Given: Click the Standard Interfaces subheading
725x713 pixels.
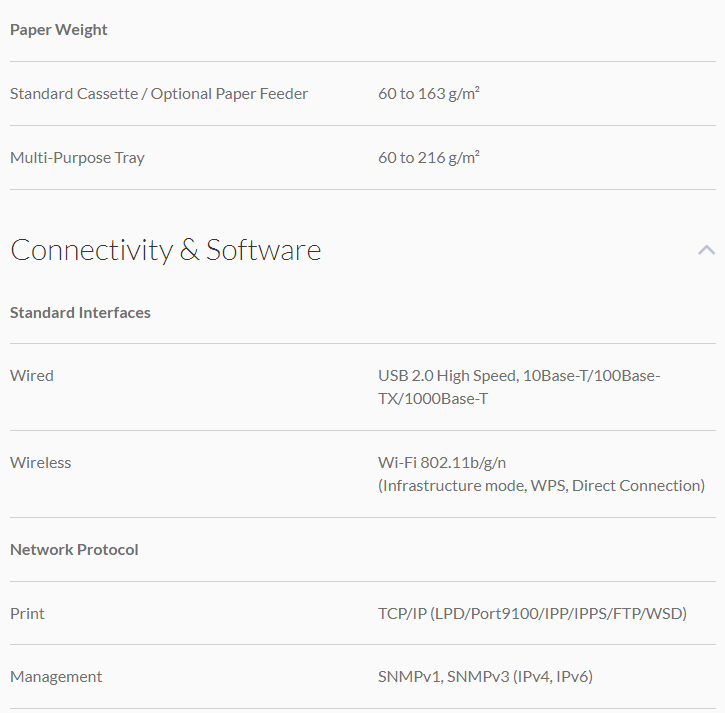Looking at the screenshot, I should pyautogui.click(x=80, y=313).
